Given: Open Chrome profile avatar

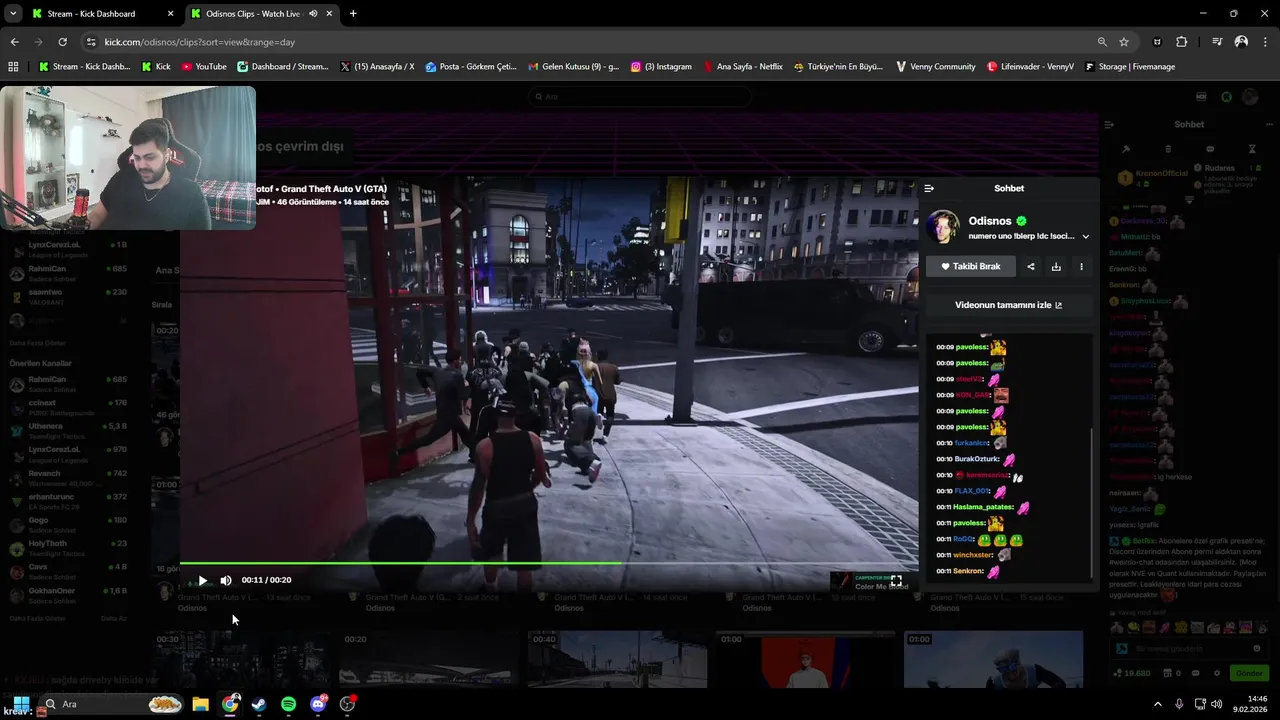Looking at the screenshot, I should click(x=1241, y=42).
